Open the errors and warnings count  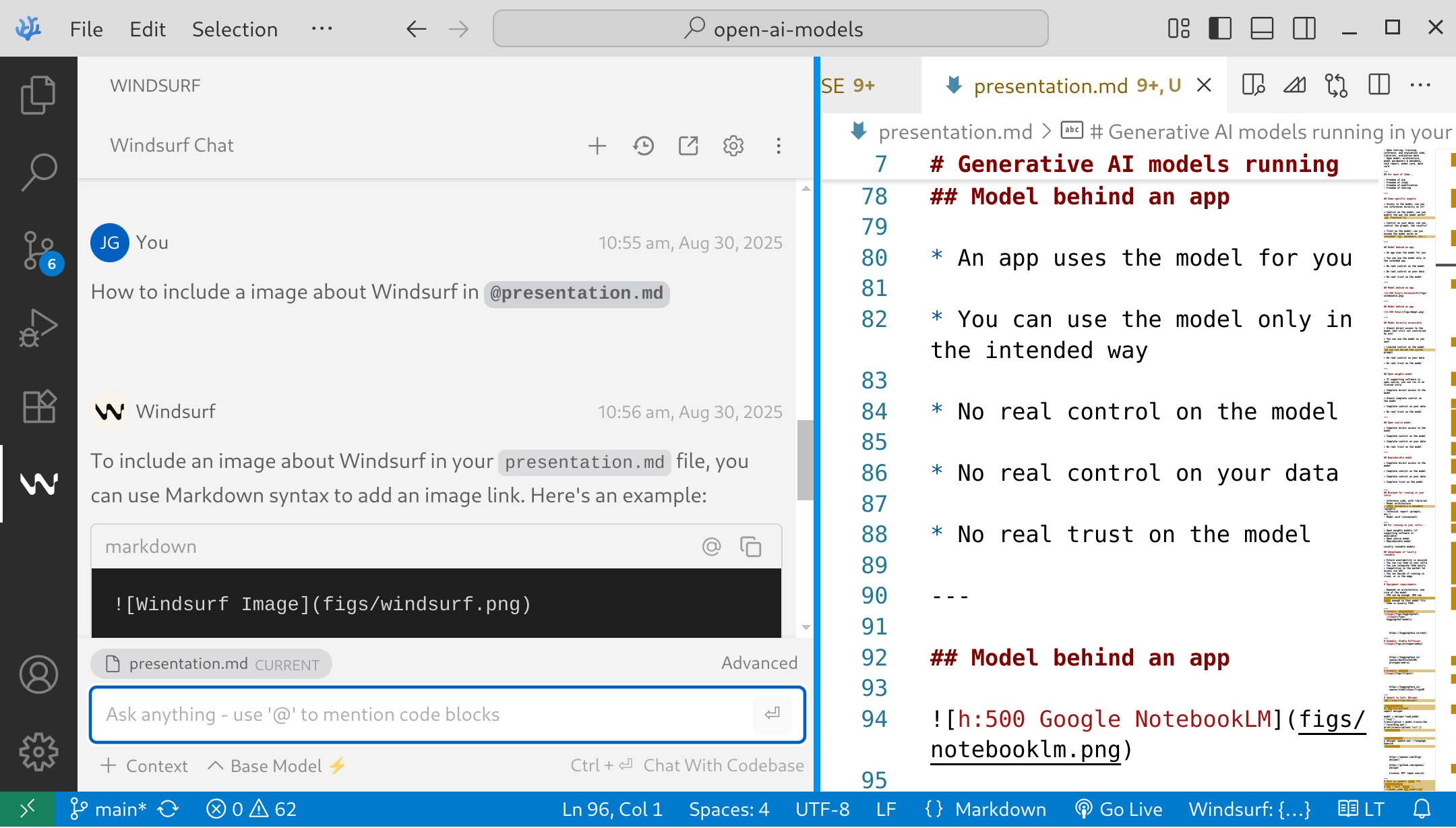251,809
